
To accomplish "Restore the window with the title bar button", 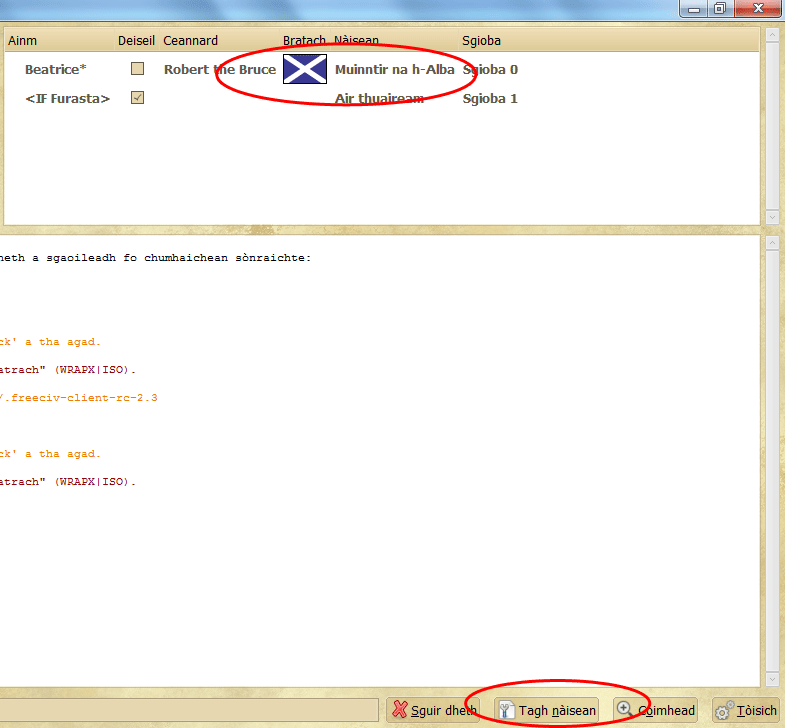I will (719, 8).
